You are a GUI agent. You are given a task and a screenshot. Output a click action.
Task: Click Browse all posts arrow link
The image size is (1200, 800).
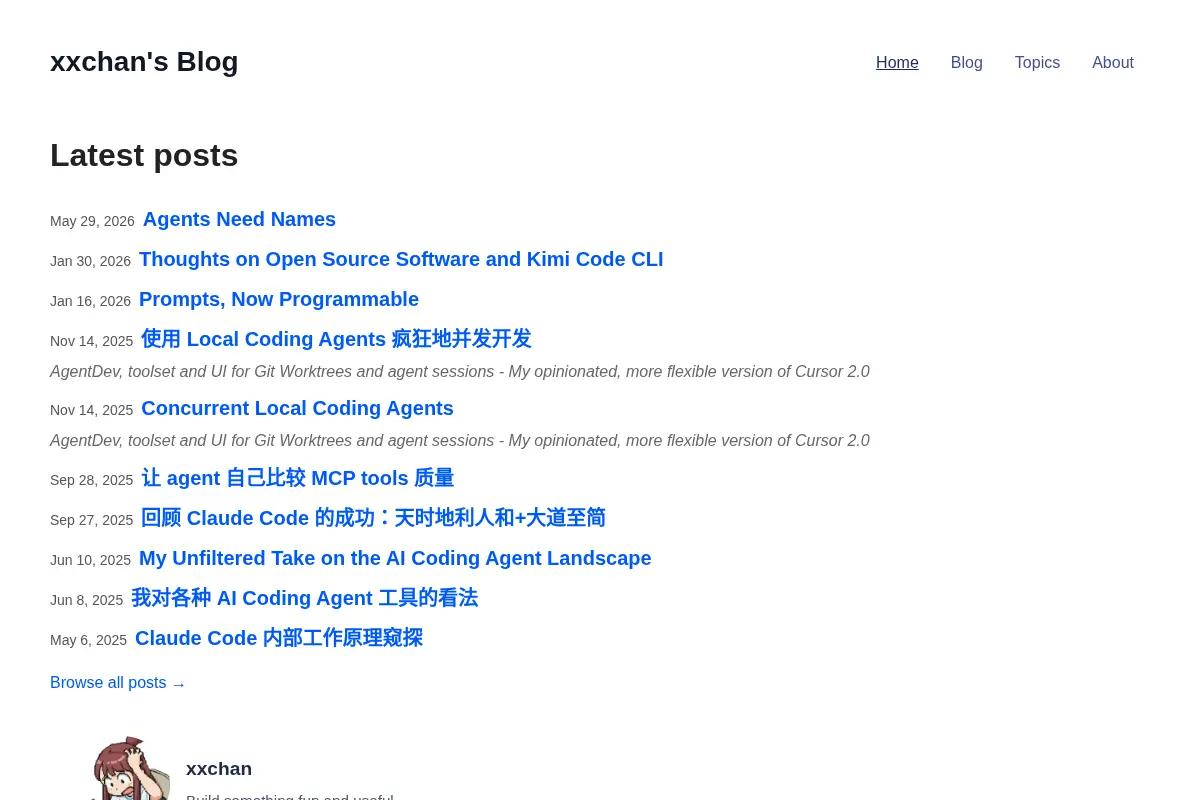[118, 683]
